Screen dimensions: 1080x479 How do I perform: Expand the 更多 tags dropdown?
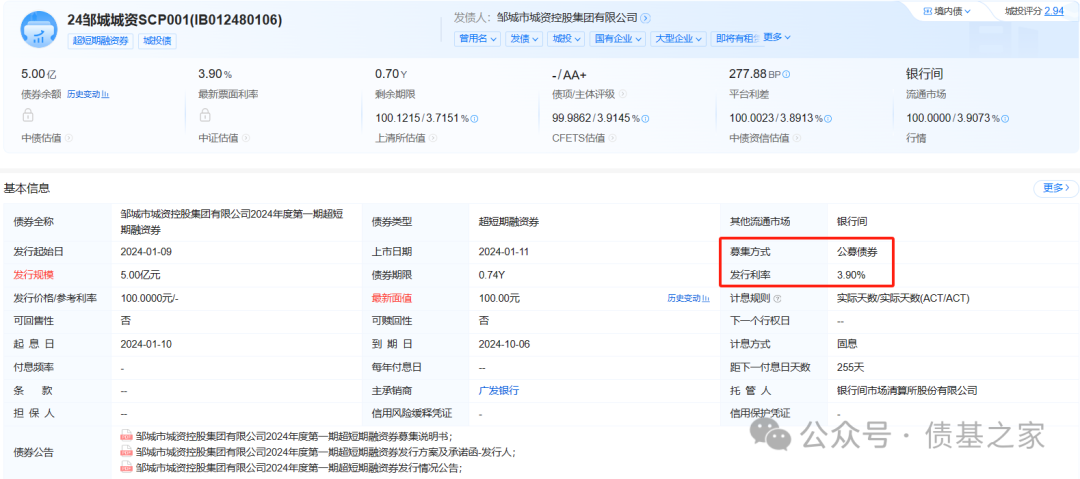(x=777, y=37)
